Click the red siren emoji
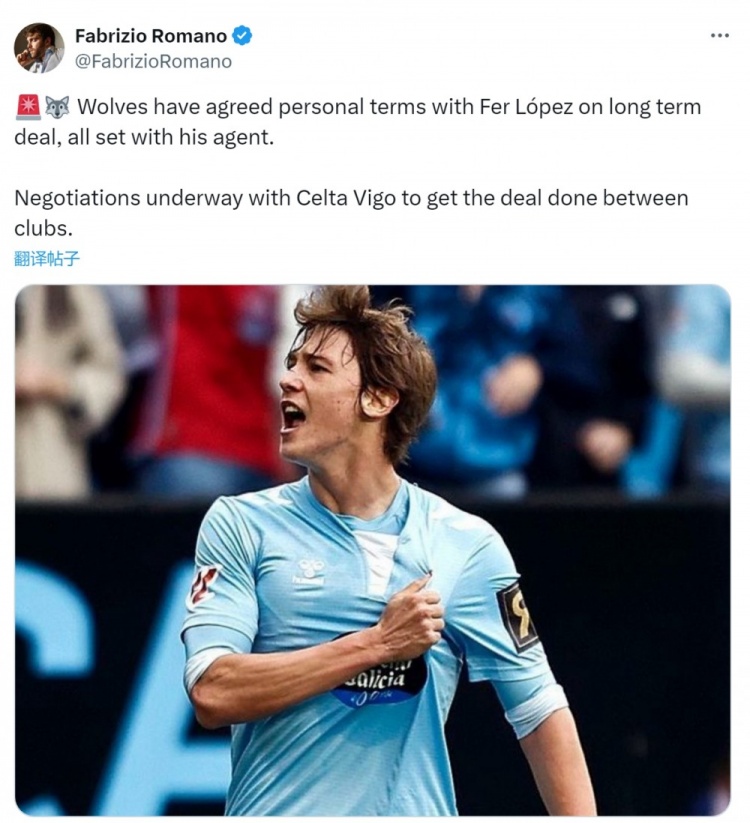The height and width of the screenshot is (823, 750). click(x=27, y=107)
